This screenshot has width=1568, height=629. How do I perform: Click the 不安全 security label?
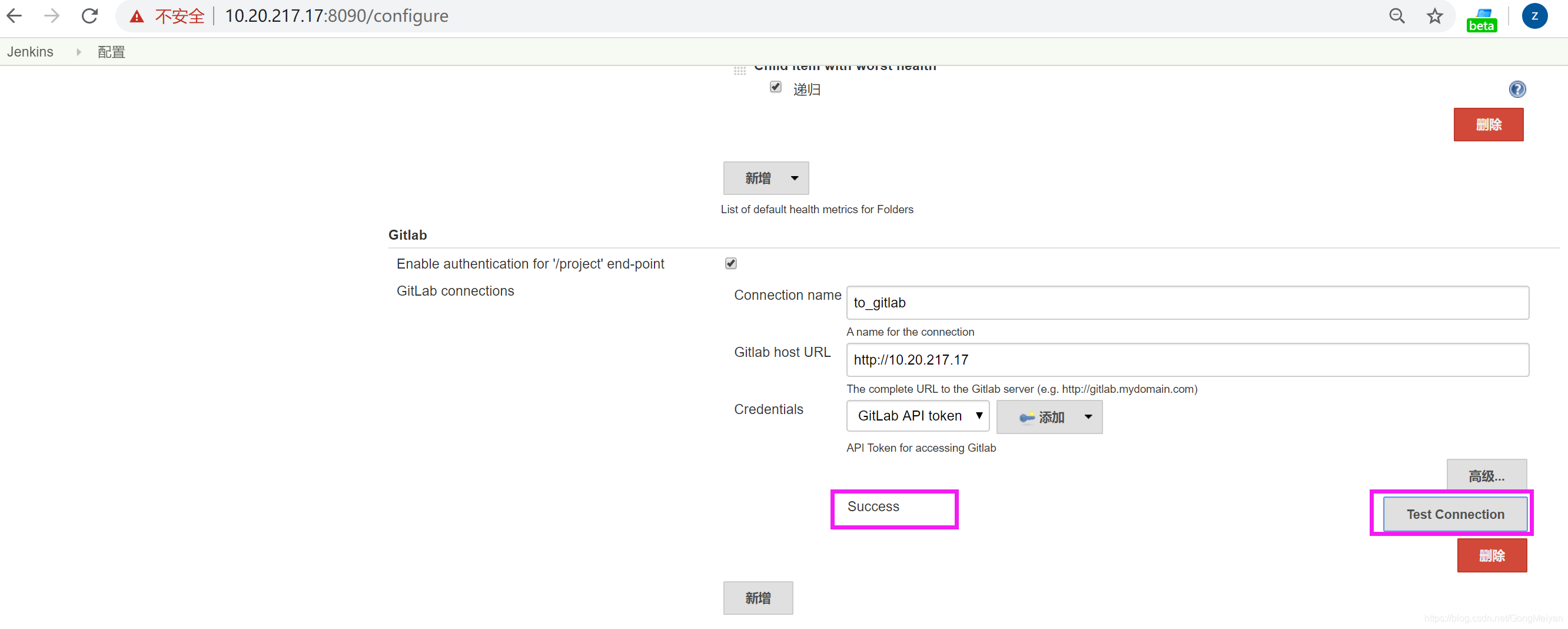180,16
